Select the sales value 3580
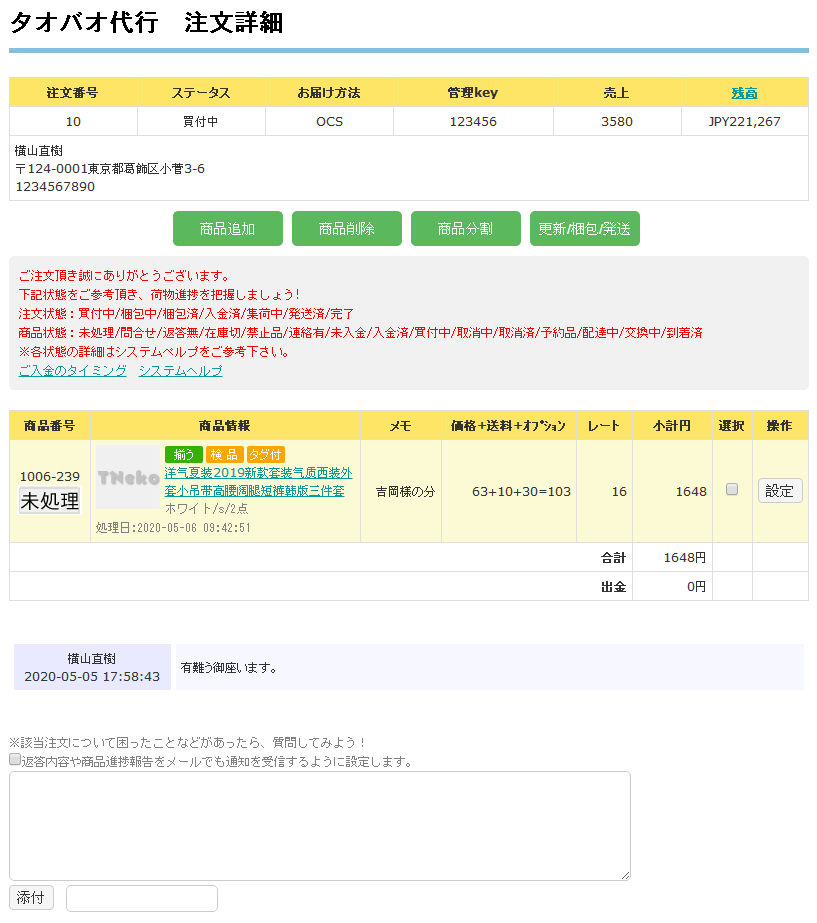The width and height of the screenshot is (817, 923). [617, 122]
